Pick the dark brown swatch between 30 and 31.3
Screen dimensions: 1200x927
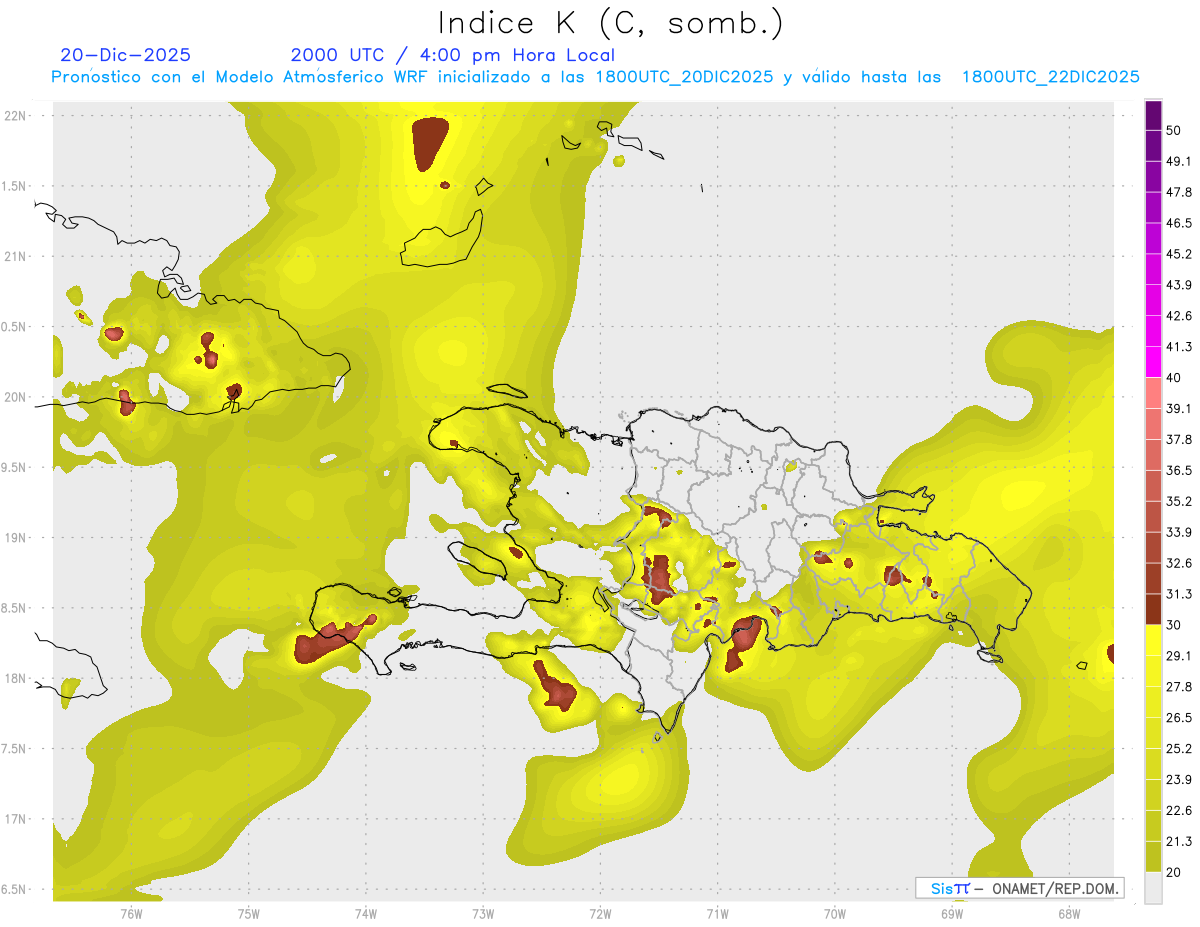(1154, 609)
